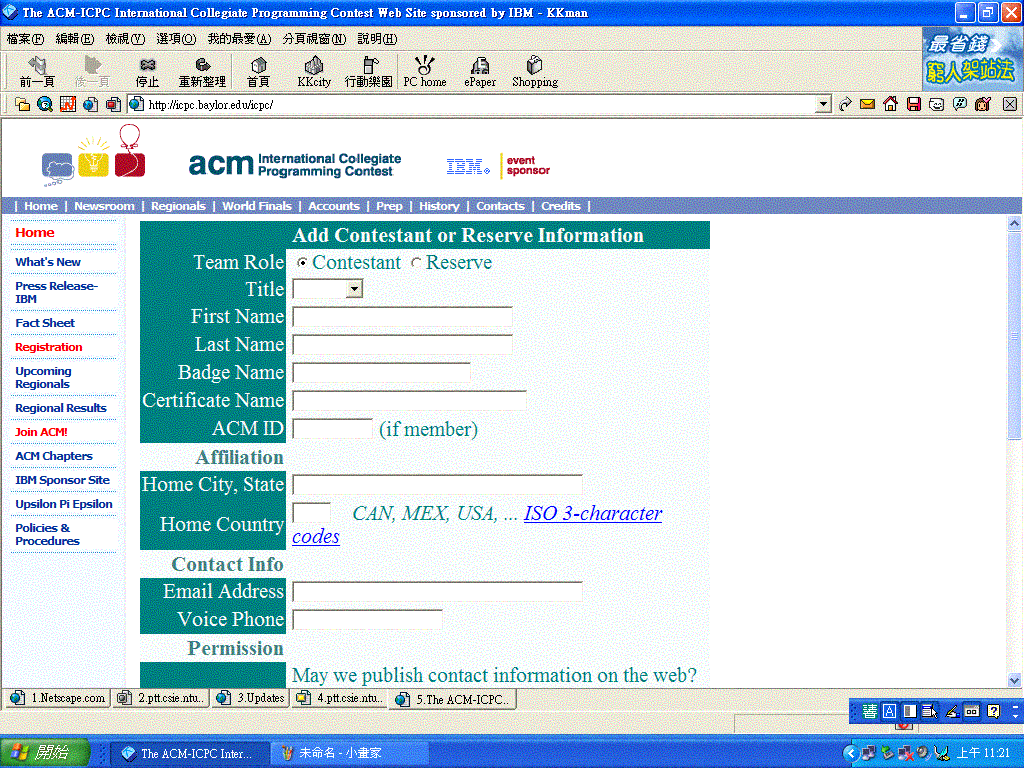Switch to the 3.Updates browser tab

(252, 698)
